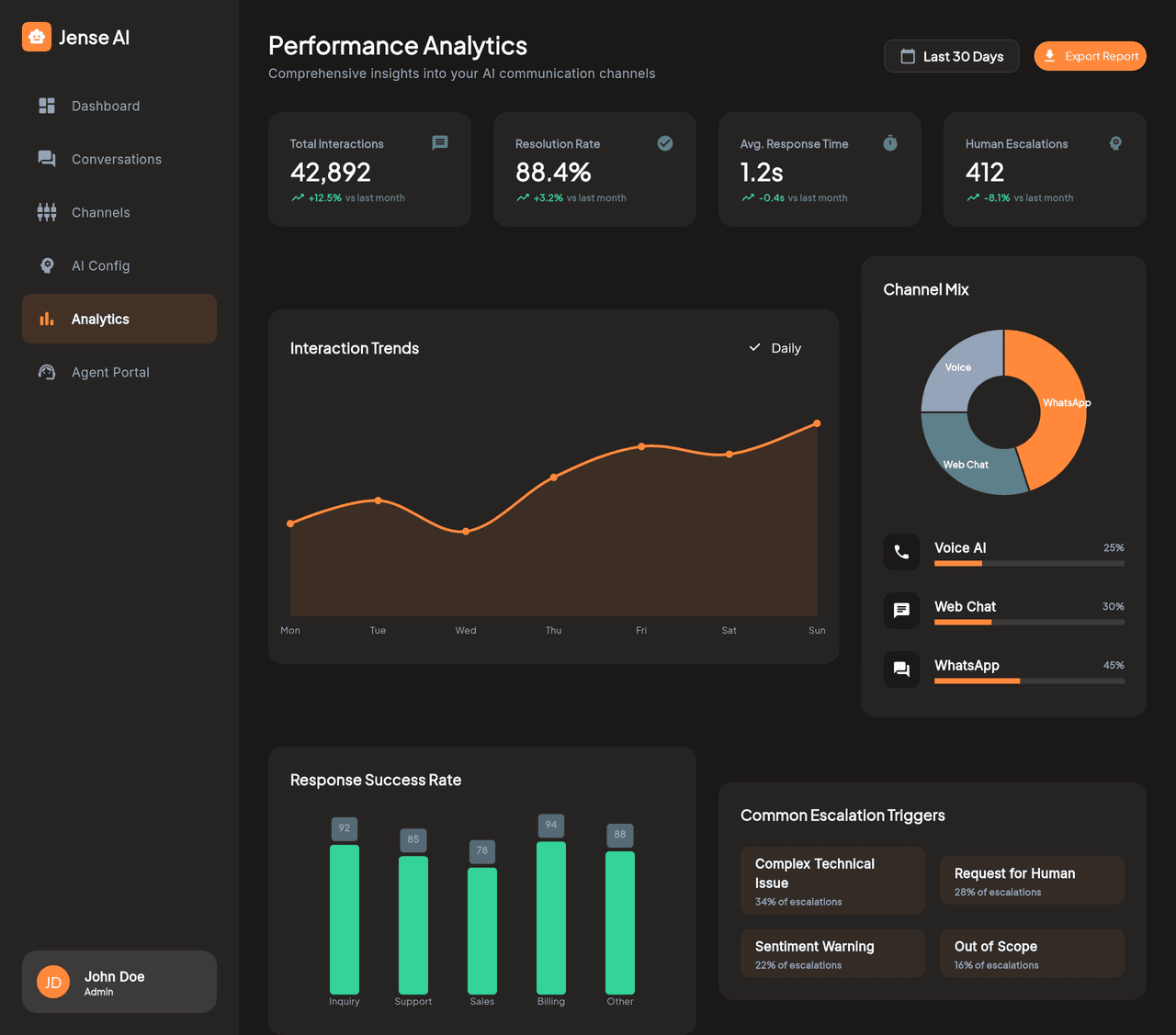Open the John Doe admin profile card
This screenshot has height=1035, width=1176.
click(x=119, y=981)
